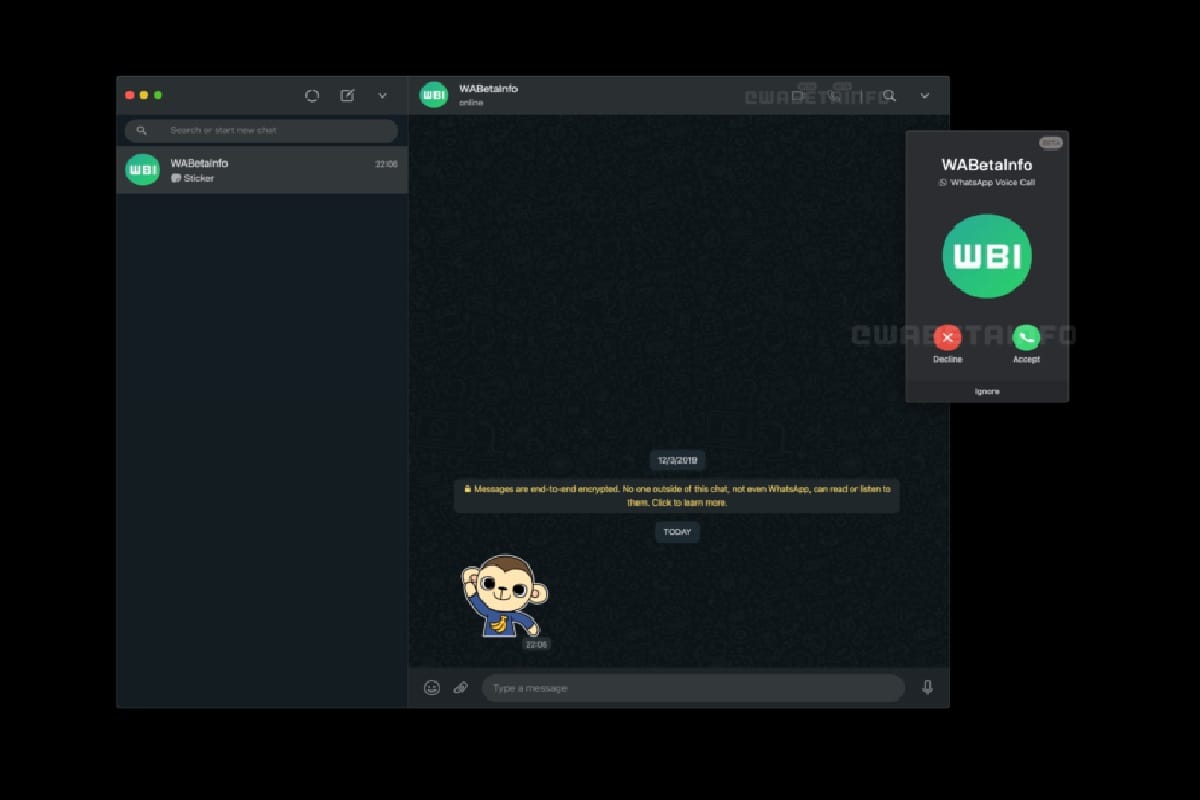Start a voice call from chat header
This screenshot has height=800, width=1200.
[x=835, y=96]
